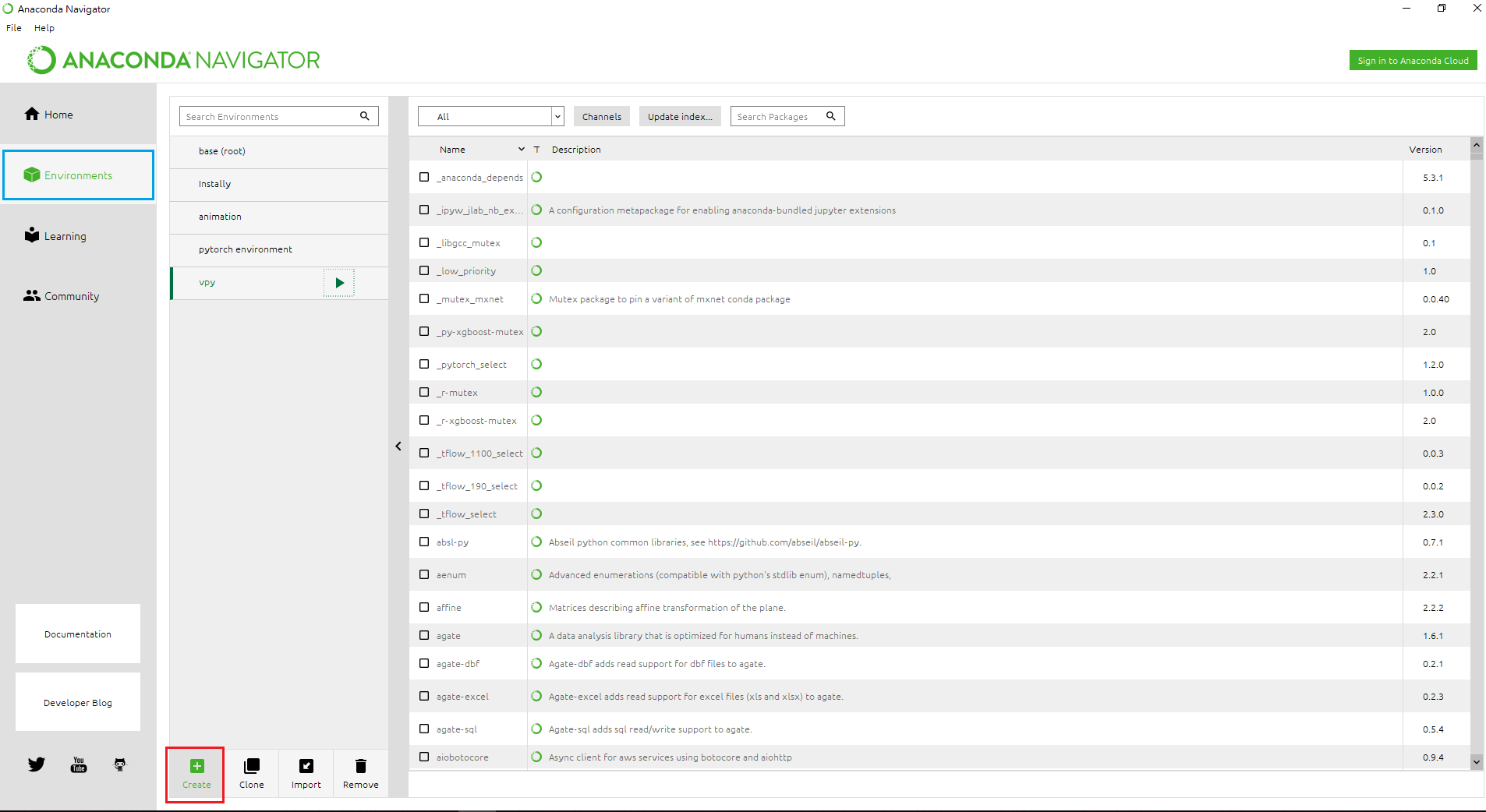1486x812 pixels.
Task: Click the Create environment plus icon
Action: tap(196, 766)
